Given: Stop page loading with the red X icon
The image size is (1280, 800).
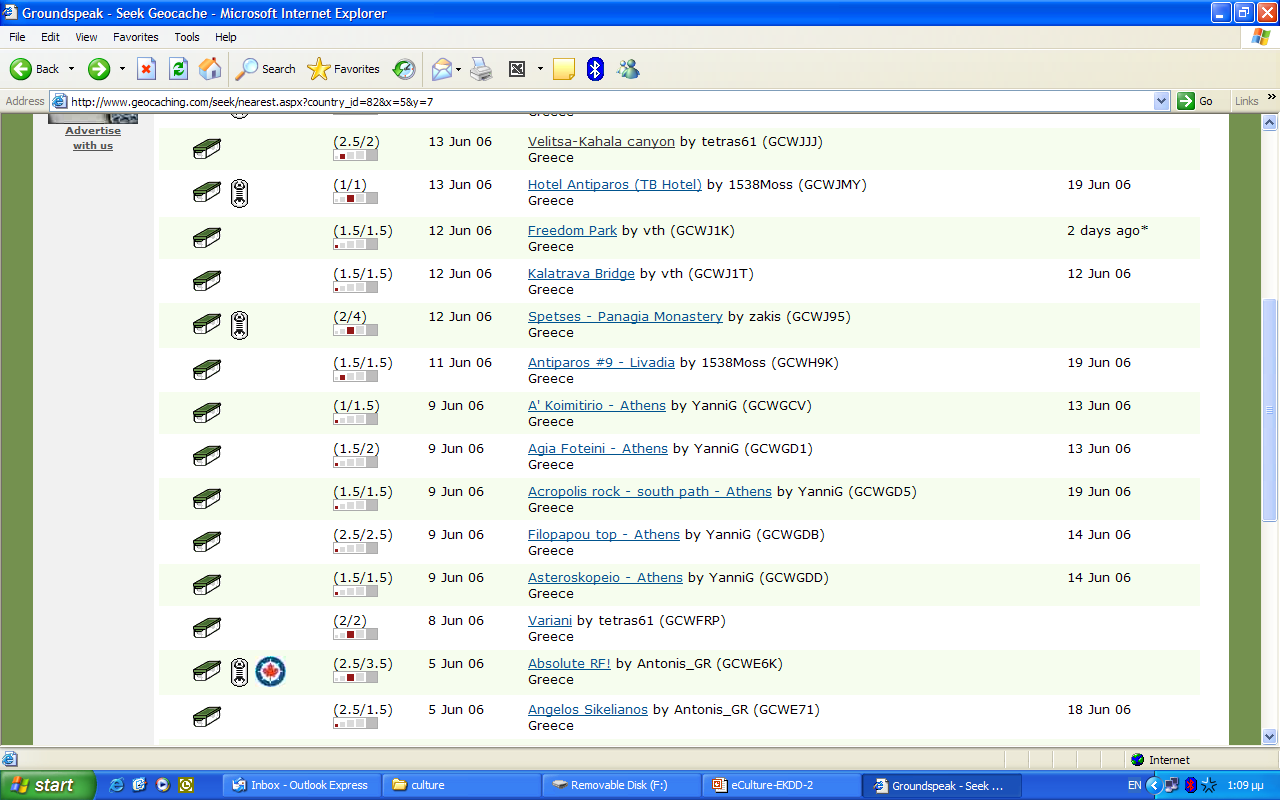Looking at the screenshot, I should tap(147, 69).
